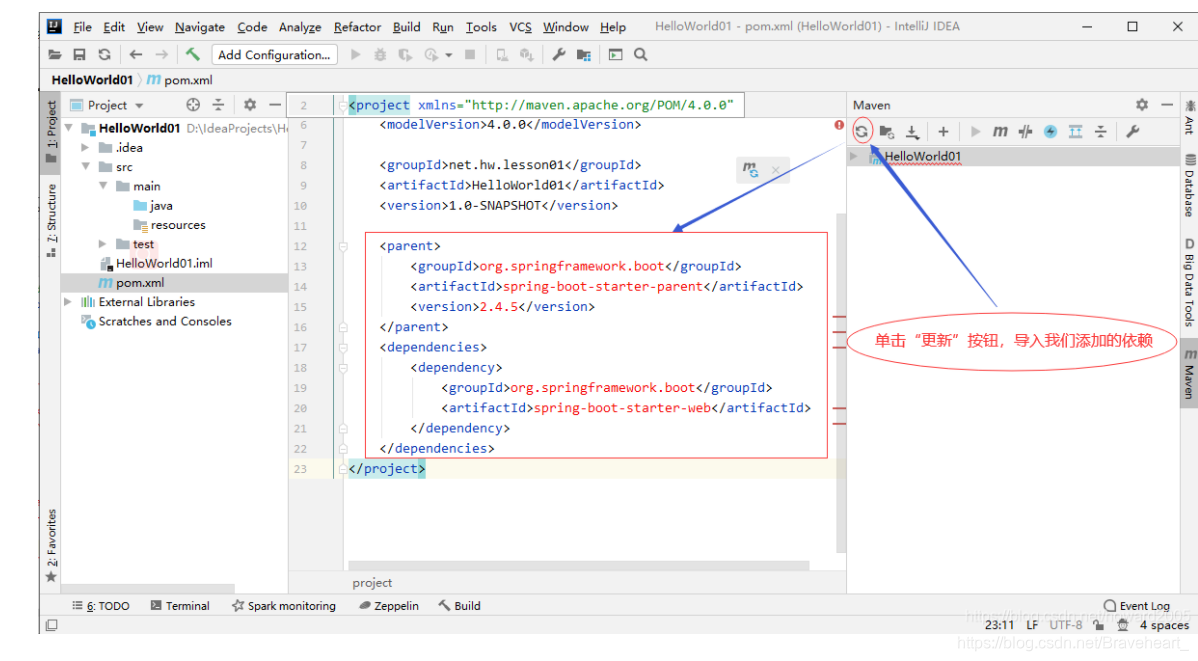Open the Terminal tool window

180,606
